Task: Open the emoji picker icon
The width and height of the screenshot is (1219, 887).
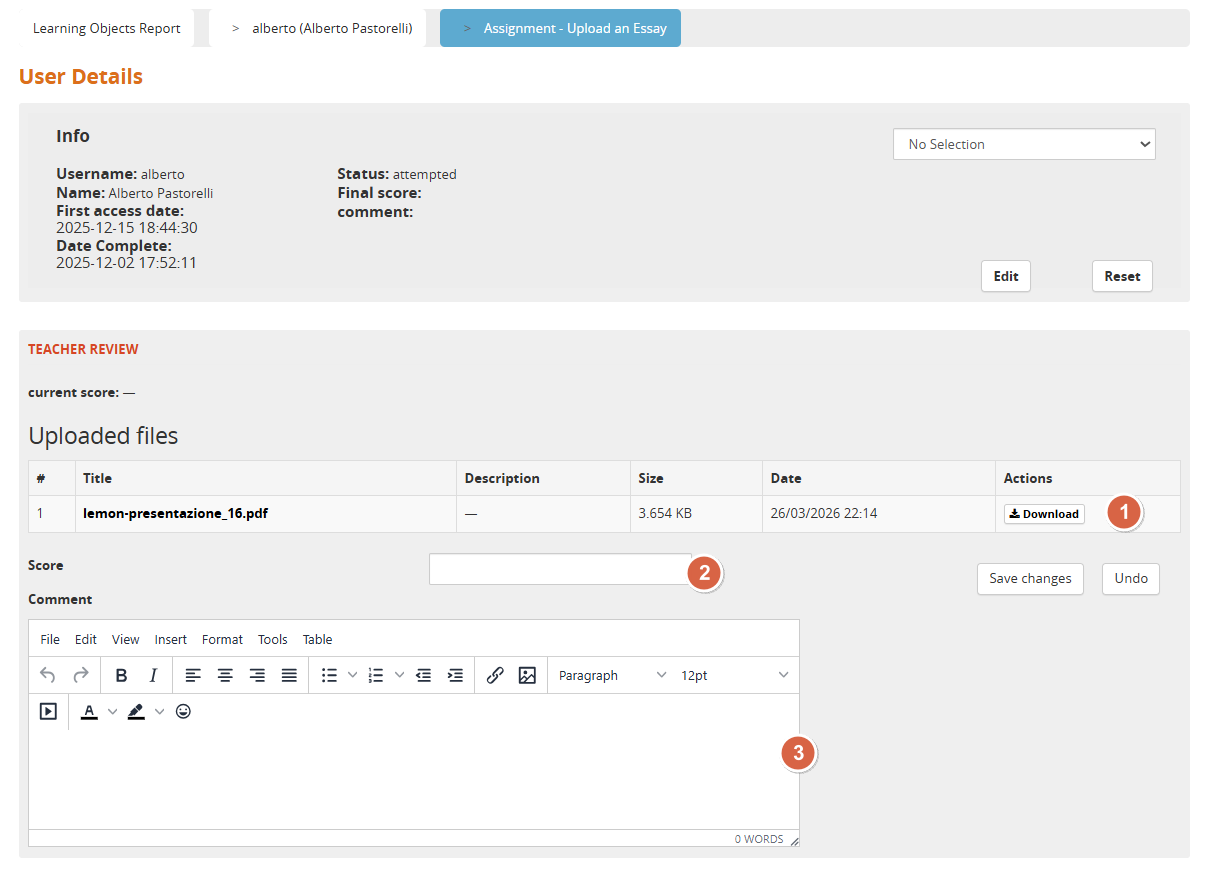Action: pos(183,711)
